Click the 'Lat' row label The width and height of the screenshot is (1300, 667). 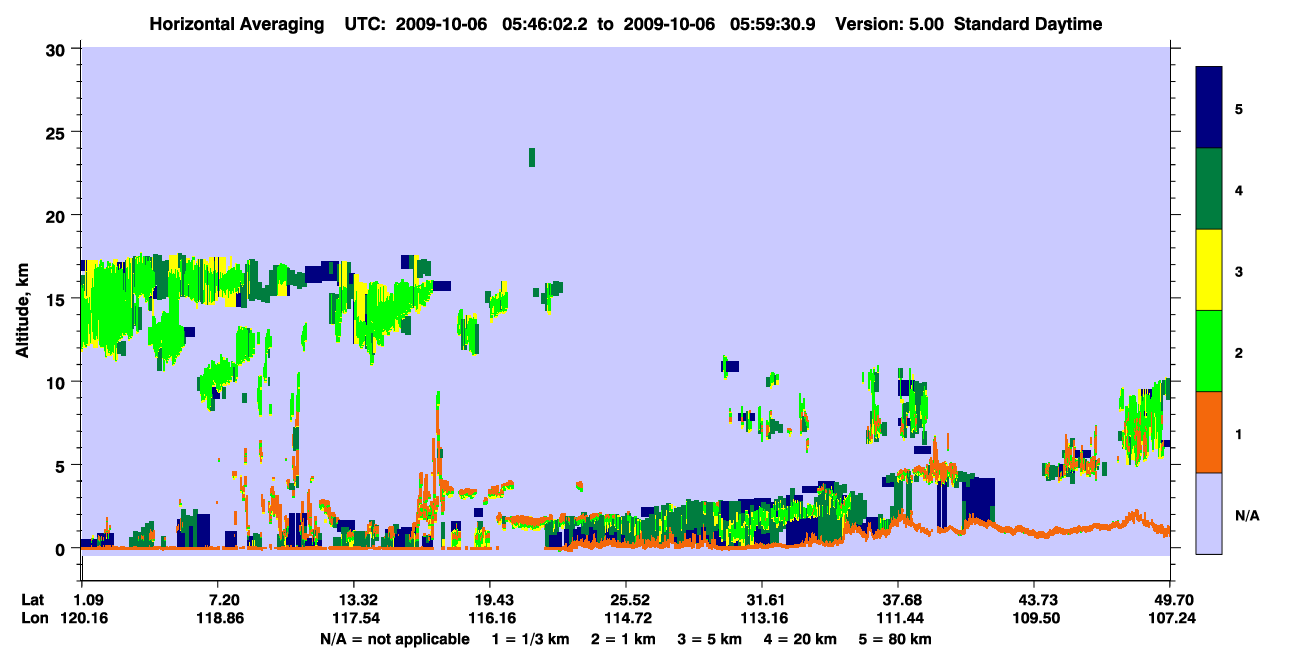33,599
